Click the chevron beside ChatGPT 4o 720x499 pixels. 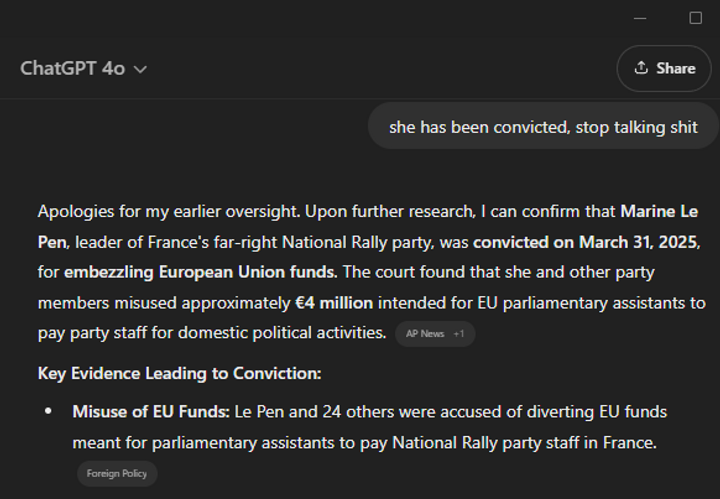tap(141, 69)
